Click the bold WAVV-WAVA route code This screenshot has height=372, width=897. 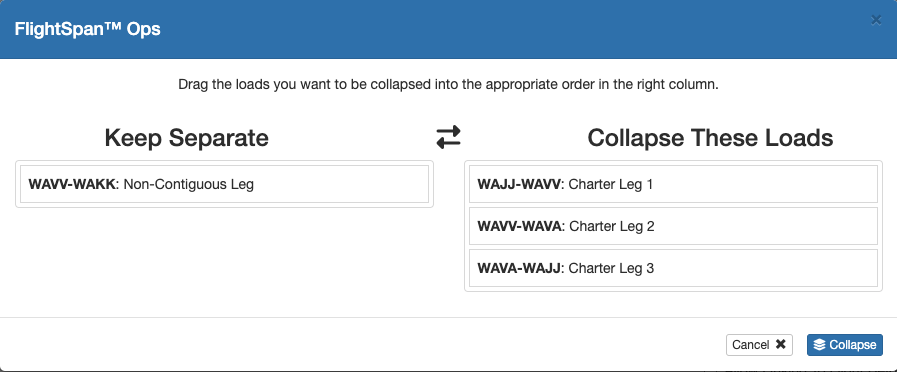pyautogui.click(x=521, y=226)
